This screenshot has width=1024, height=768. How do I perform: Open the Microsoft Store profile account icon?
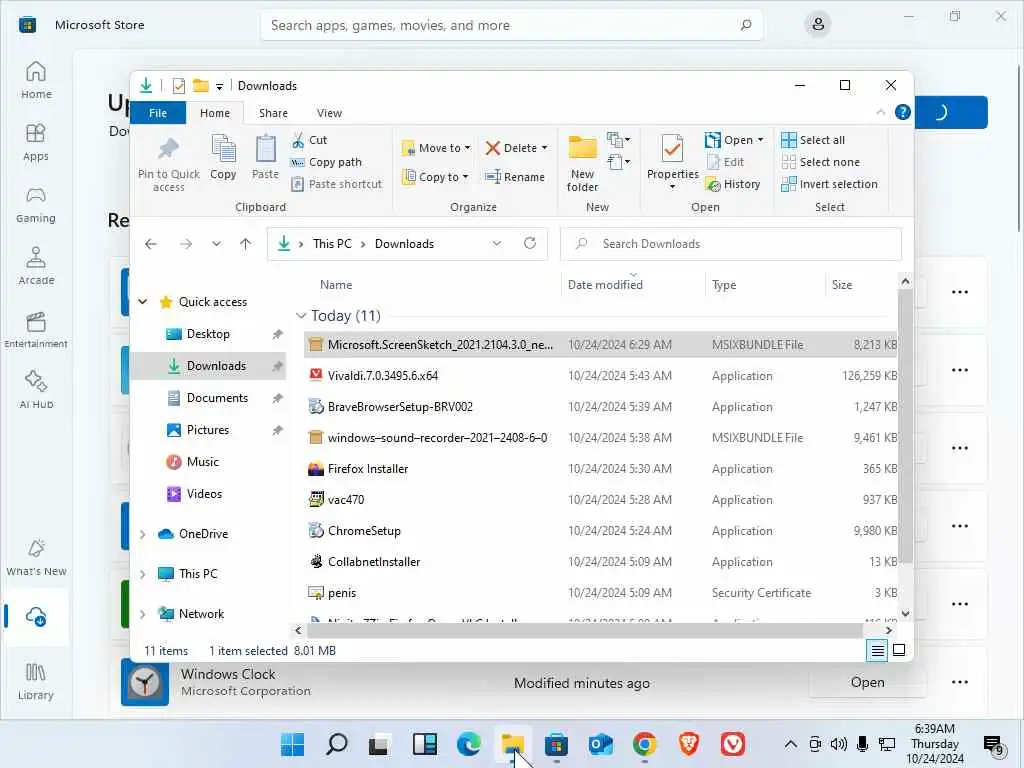pos(818,25)
